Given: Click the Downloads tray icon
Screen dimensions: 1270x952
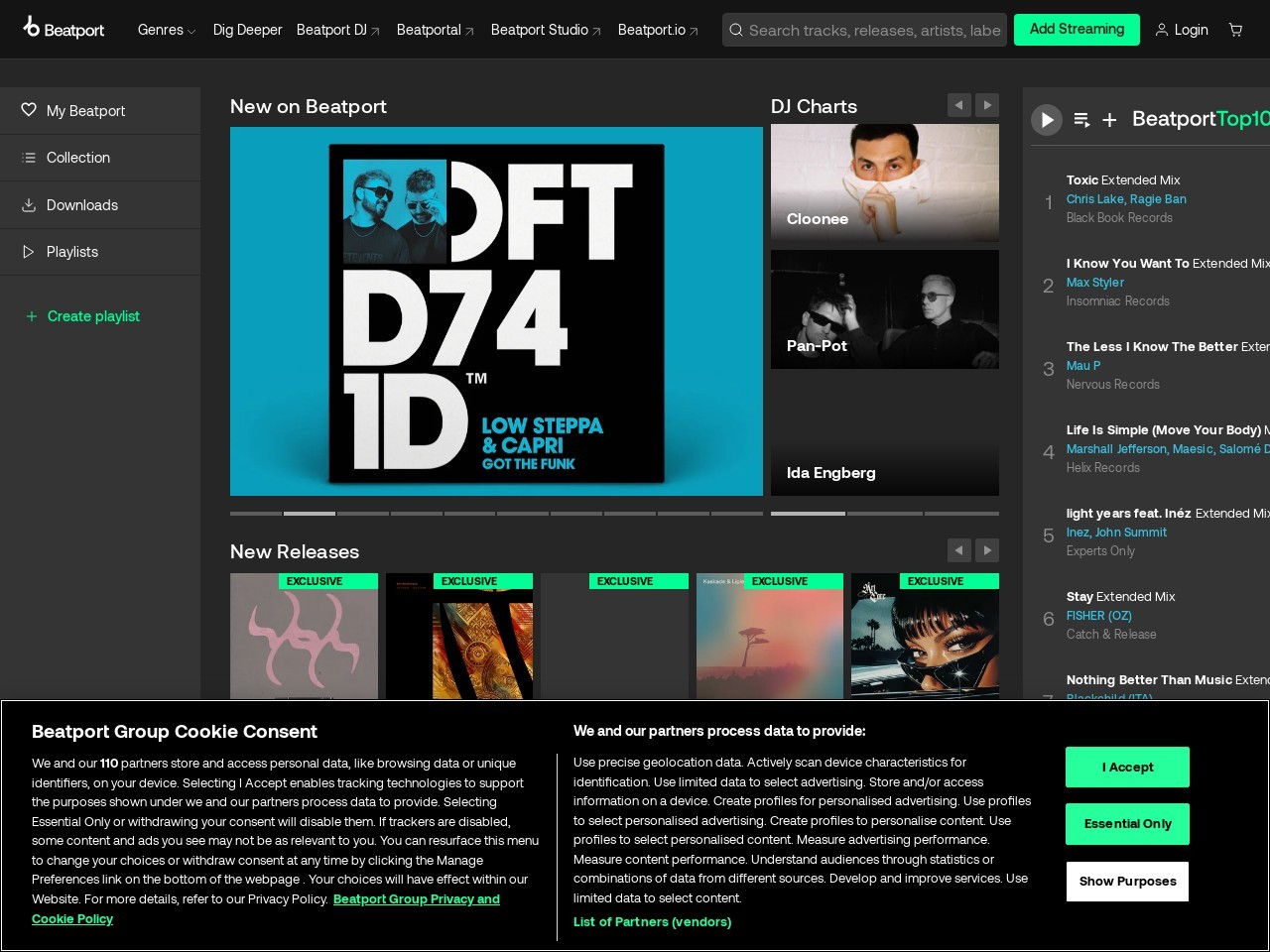Looking at the screenshot, I should [29, 205].
